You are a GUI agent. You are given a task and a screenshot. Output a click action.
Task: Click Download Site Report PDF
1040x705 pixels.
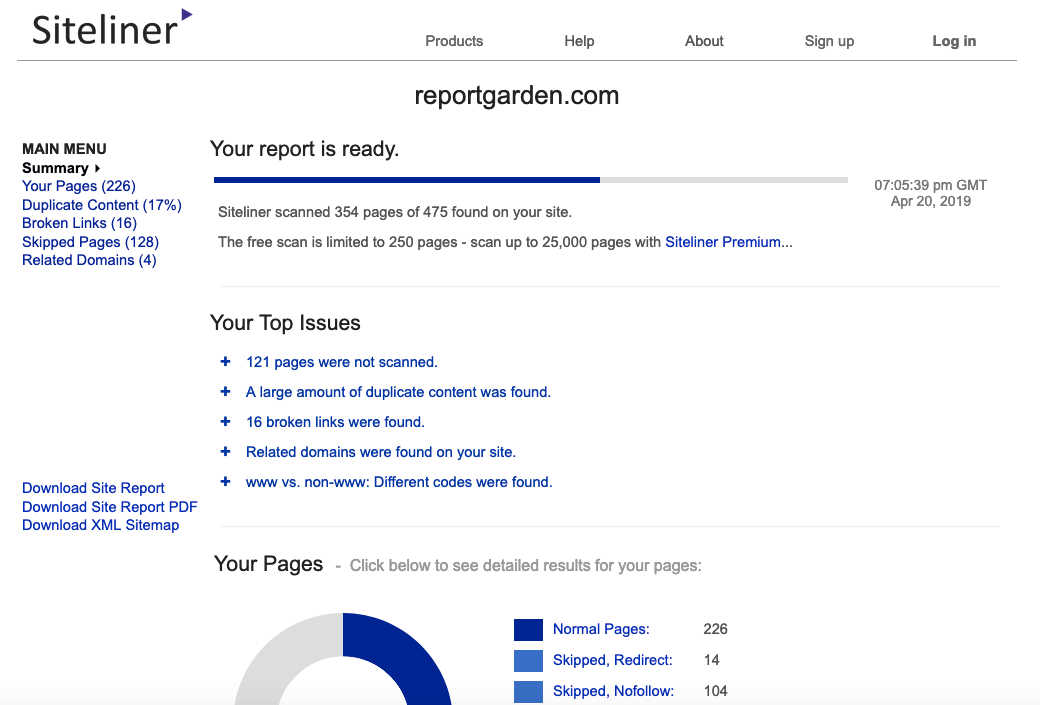[109, 507]
